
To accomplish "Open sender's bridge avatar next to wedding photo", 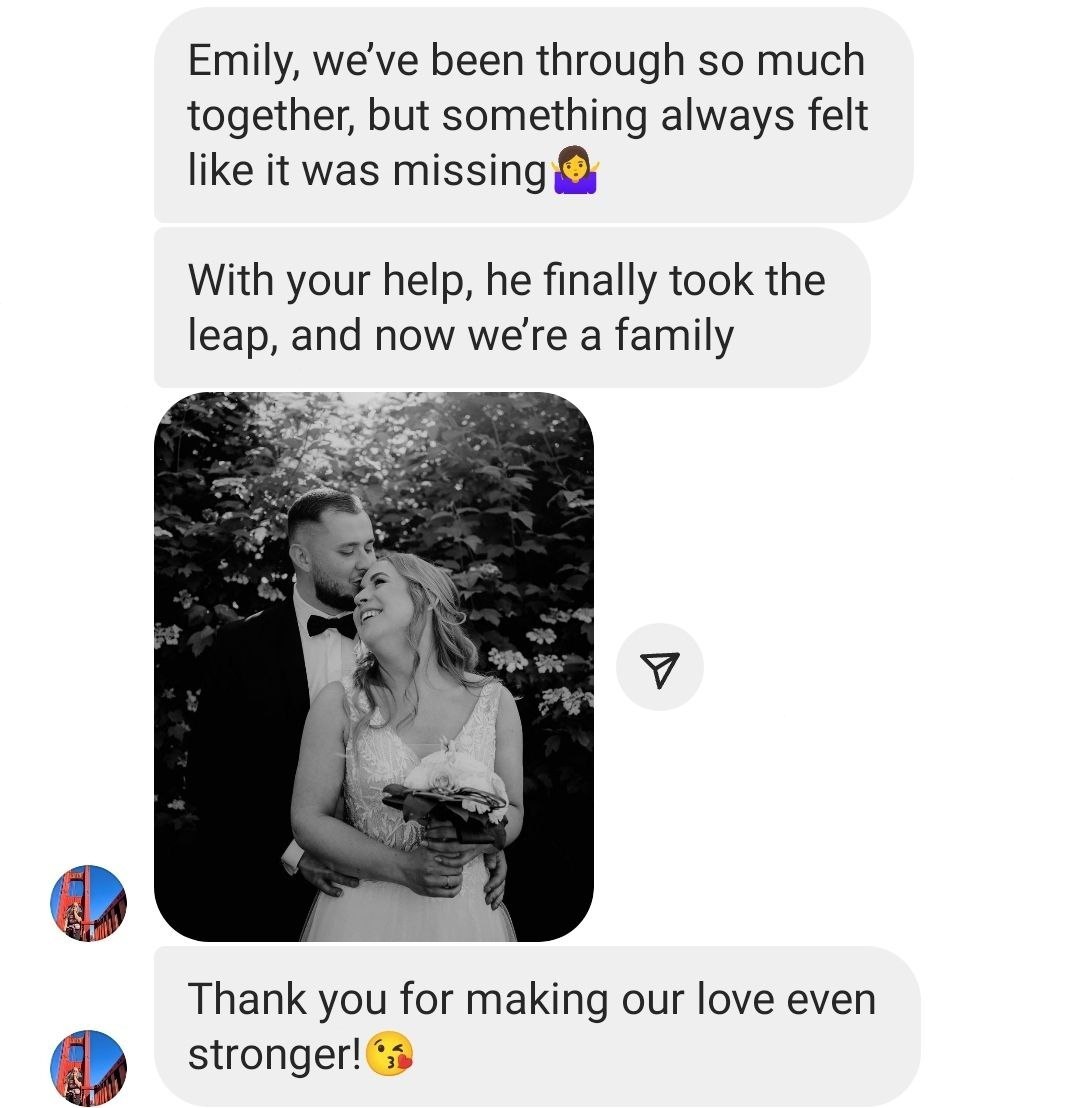I will tap(88, 903).
